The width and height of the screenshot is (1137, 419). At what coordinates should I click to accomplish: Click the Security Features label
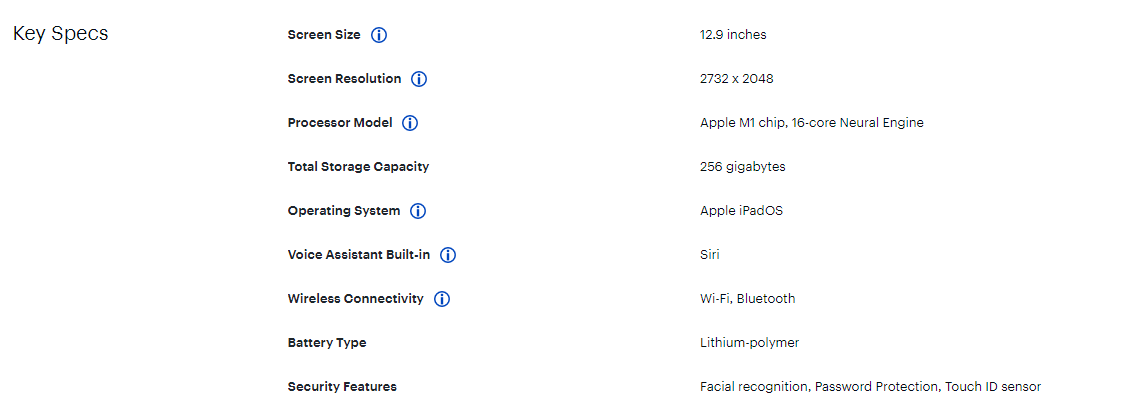[342, 386]
